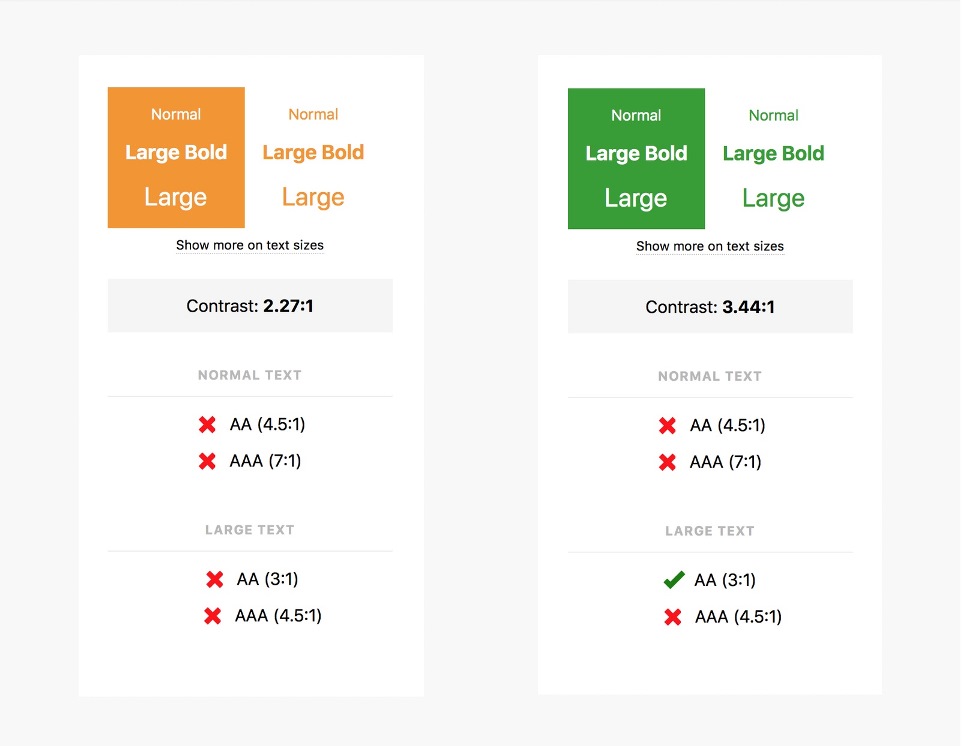This screenshot has width=971, height=746.
Task: Click the green checkmark beside AA (3:1)
Action: 673,580
